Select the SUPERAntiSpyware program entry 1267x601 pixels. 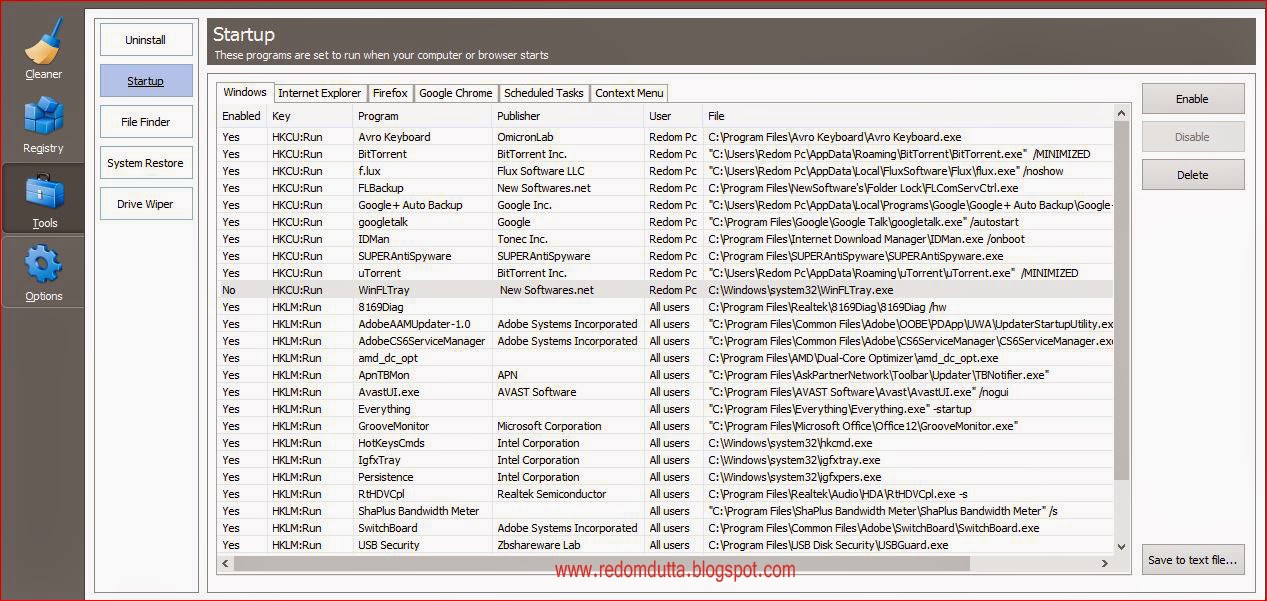pos(666,256)
